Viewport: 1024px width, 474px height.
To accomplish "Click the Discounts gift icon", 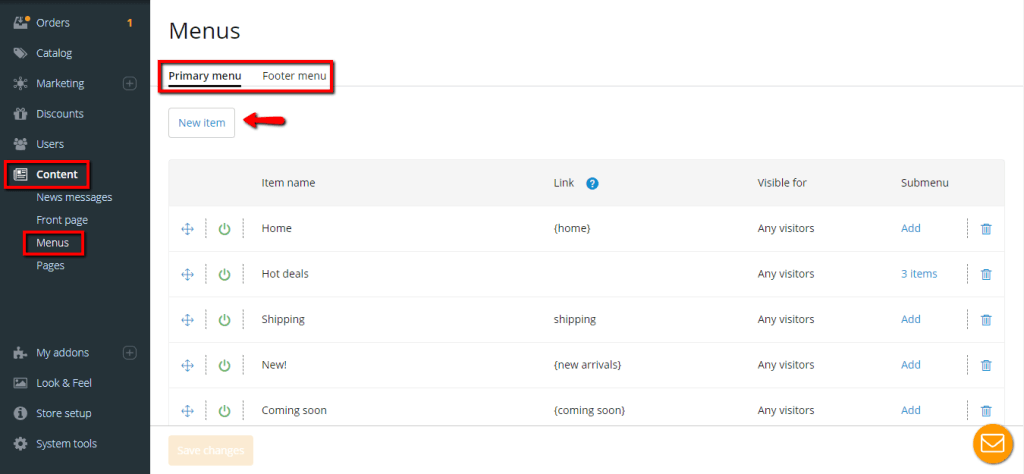I will 21,114.
